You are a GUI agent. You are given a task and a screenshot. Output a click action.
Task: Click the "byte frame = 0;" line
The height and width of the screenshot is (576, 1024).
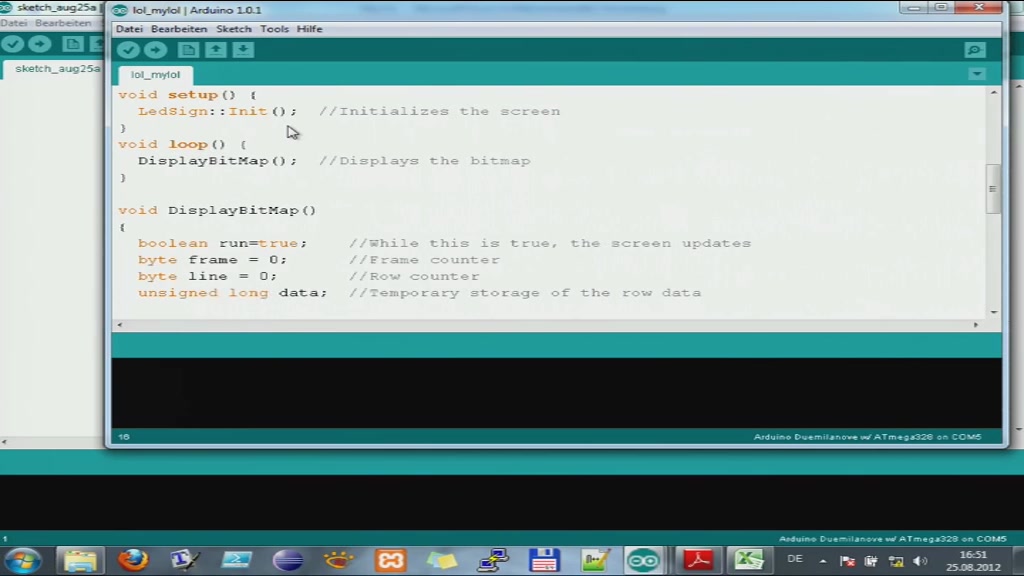click(212, 259)
